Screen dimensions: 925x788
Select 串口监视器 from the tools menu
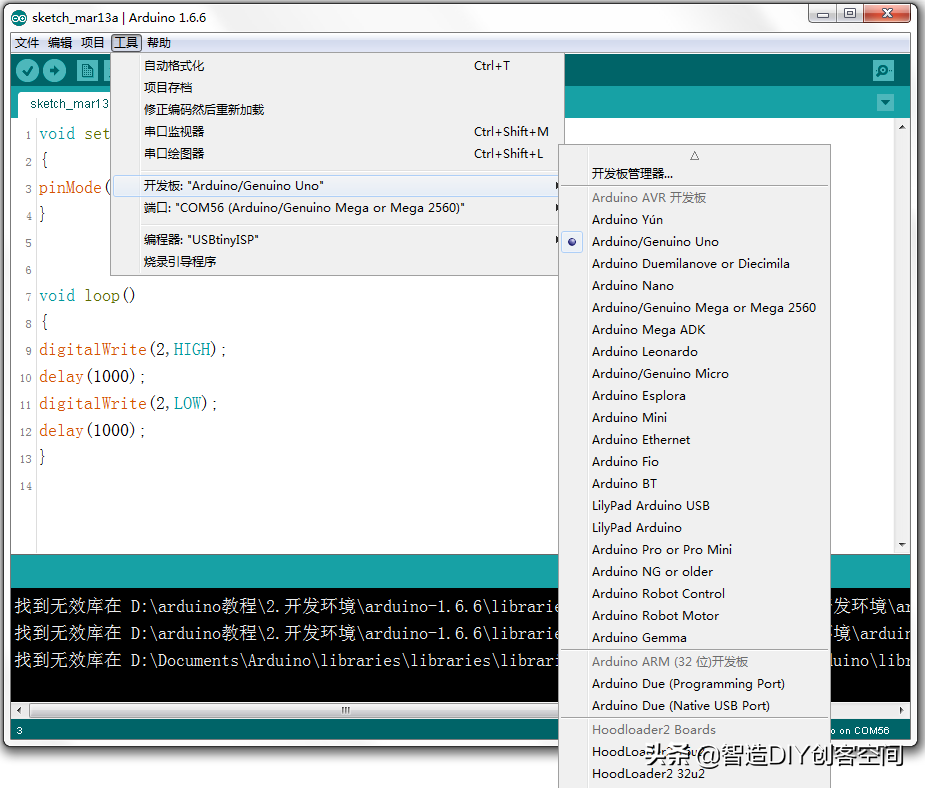click(x=174, y=132)
